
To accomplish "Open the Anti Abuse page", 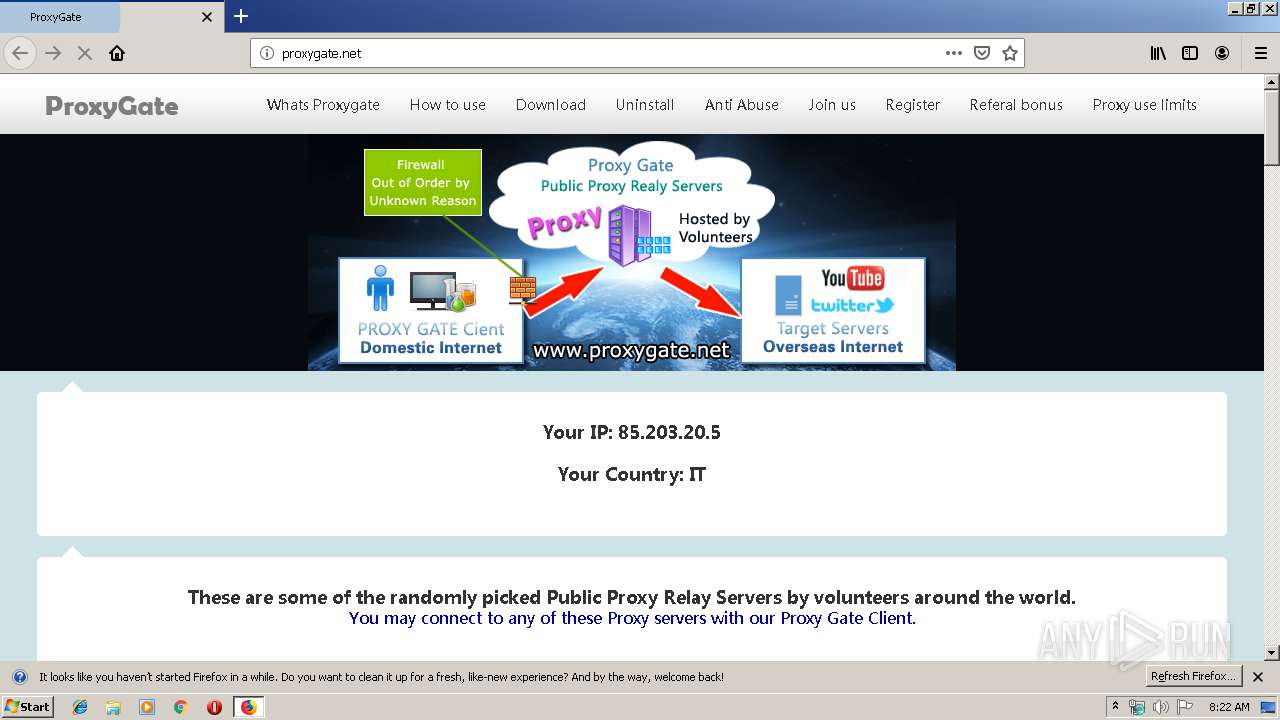I will pyautogui.click(x=742, y=105).
